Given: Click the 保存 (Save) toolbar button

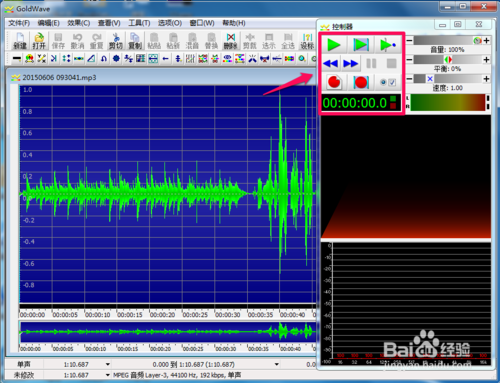Looking at the screenshot, I should [58, 41].
